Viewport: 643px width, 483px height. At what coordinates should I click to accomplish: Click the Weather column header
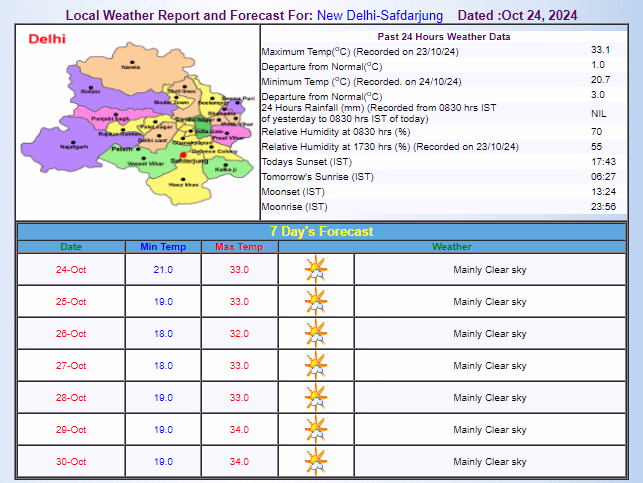point(452,246)
